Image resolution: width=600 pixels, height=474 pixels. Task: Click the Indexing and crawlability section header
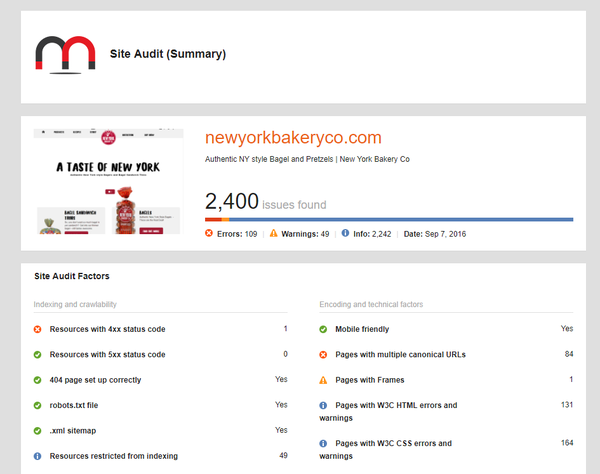click(75, 304)
